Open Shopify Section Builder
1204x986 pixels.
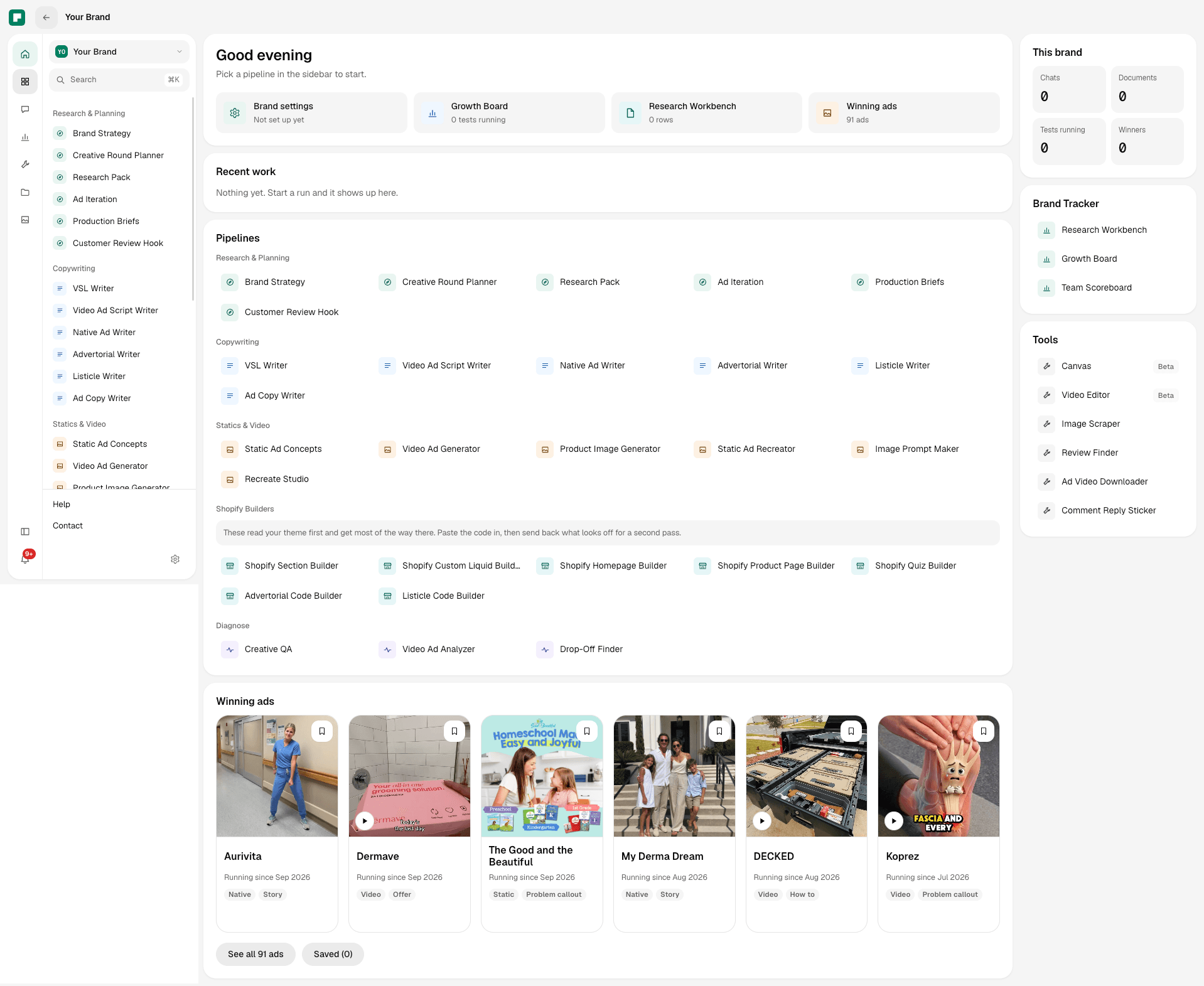[x=293, y=566]
